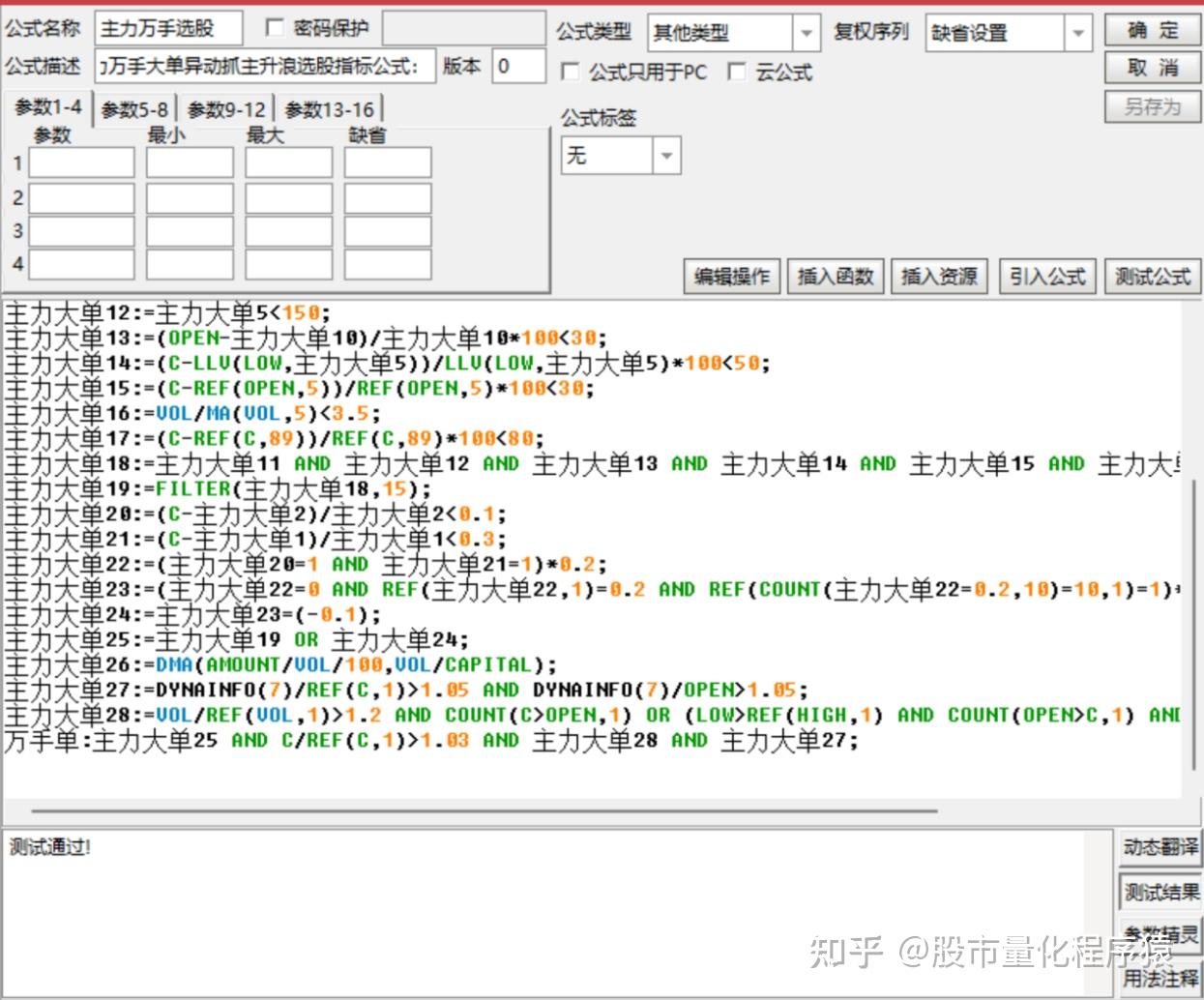The width and height of the screenshot is (1204, 1000).
Task: Click code line 主力大单19 FILTER
Action: (x=218, y=488)
